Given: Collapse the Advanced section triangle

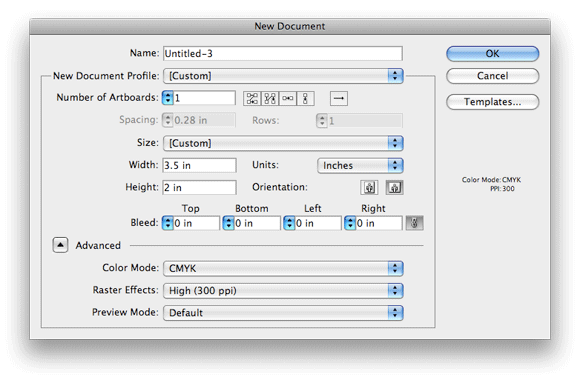Looking at the screenshot, I should point(60,245).
